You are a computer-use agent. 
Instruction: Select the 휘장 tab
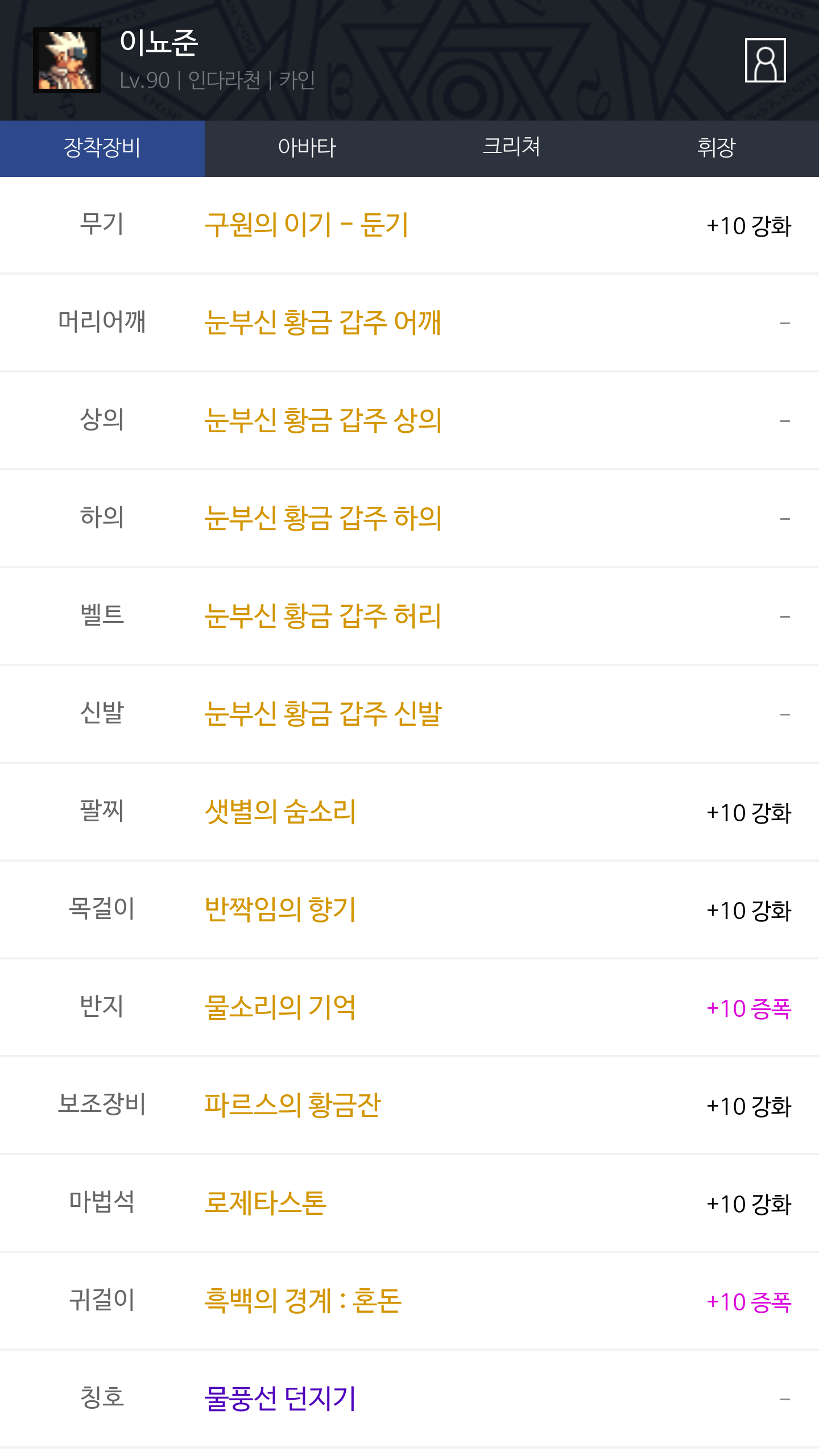[x=716, y=148]
